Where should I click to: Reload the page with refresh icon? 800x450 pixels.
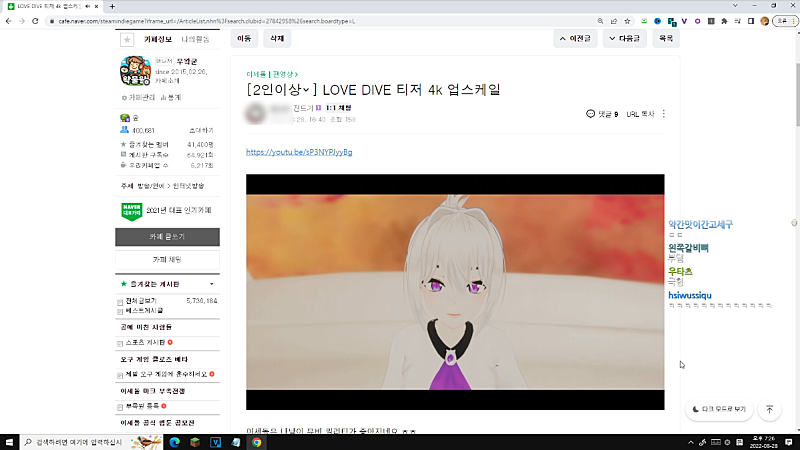(35, 21)
